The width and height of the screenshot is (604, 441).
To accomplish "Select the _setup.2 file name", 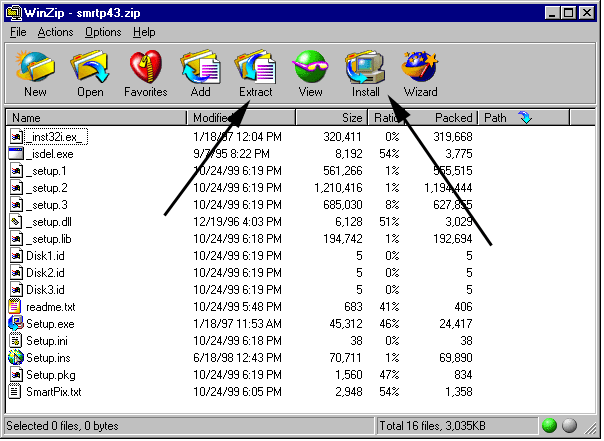I will tap(47, 188).
